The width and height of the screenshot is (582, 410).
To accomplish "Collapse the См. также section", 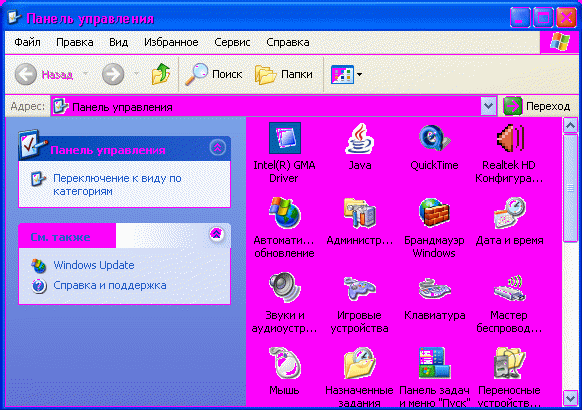I will (x=216, y=234).
